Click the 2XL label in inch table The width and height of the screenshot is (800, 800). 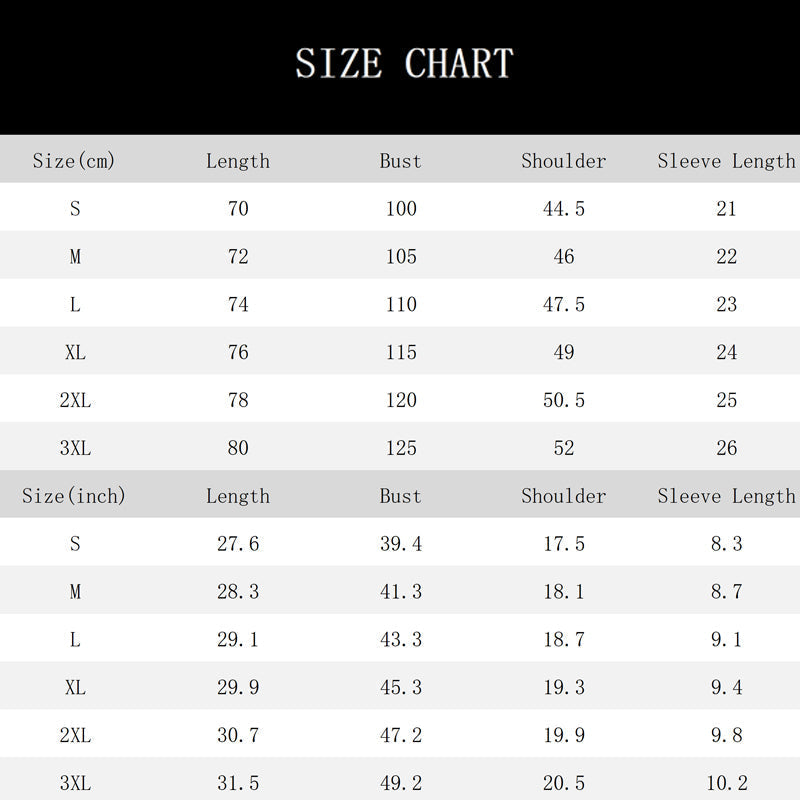[75, 736]
